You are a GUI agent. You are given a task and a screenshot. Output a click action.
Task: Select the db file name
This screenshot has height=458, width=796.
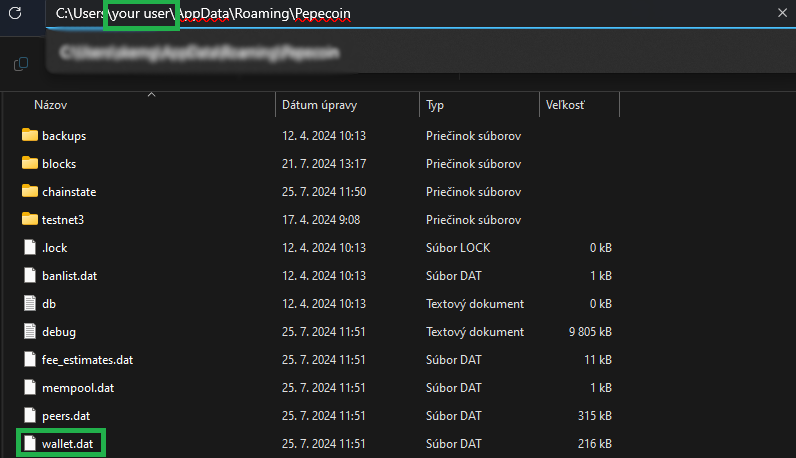(x=49, y=304)
